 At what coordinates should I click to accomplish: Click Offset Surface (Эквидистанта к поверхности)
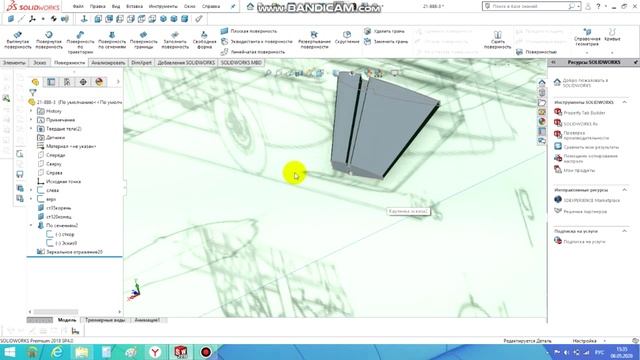(257, 42)
